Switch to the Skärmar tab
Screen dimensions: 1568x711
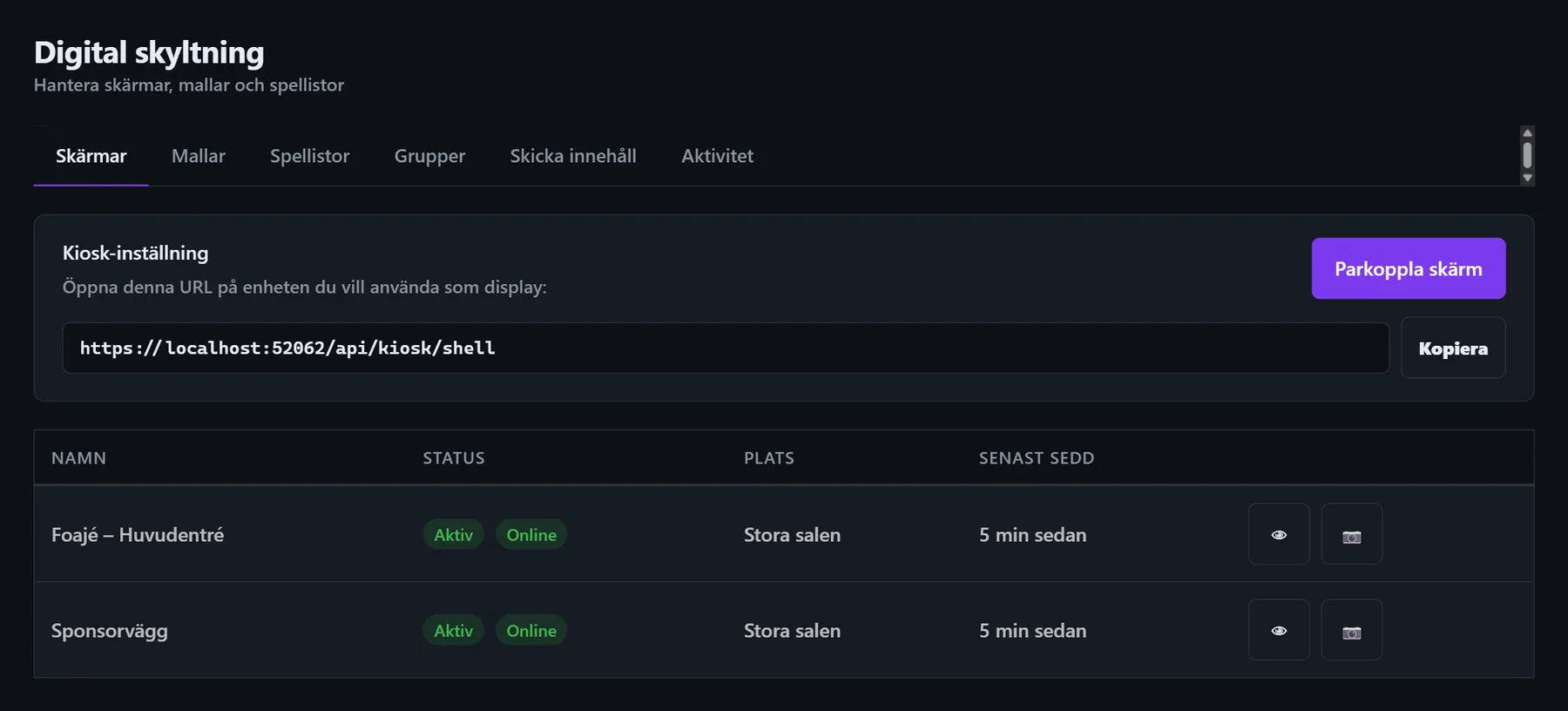click(x=91, y=156)
